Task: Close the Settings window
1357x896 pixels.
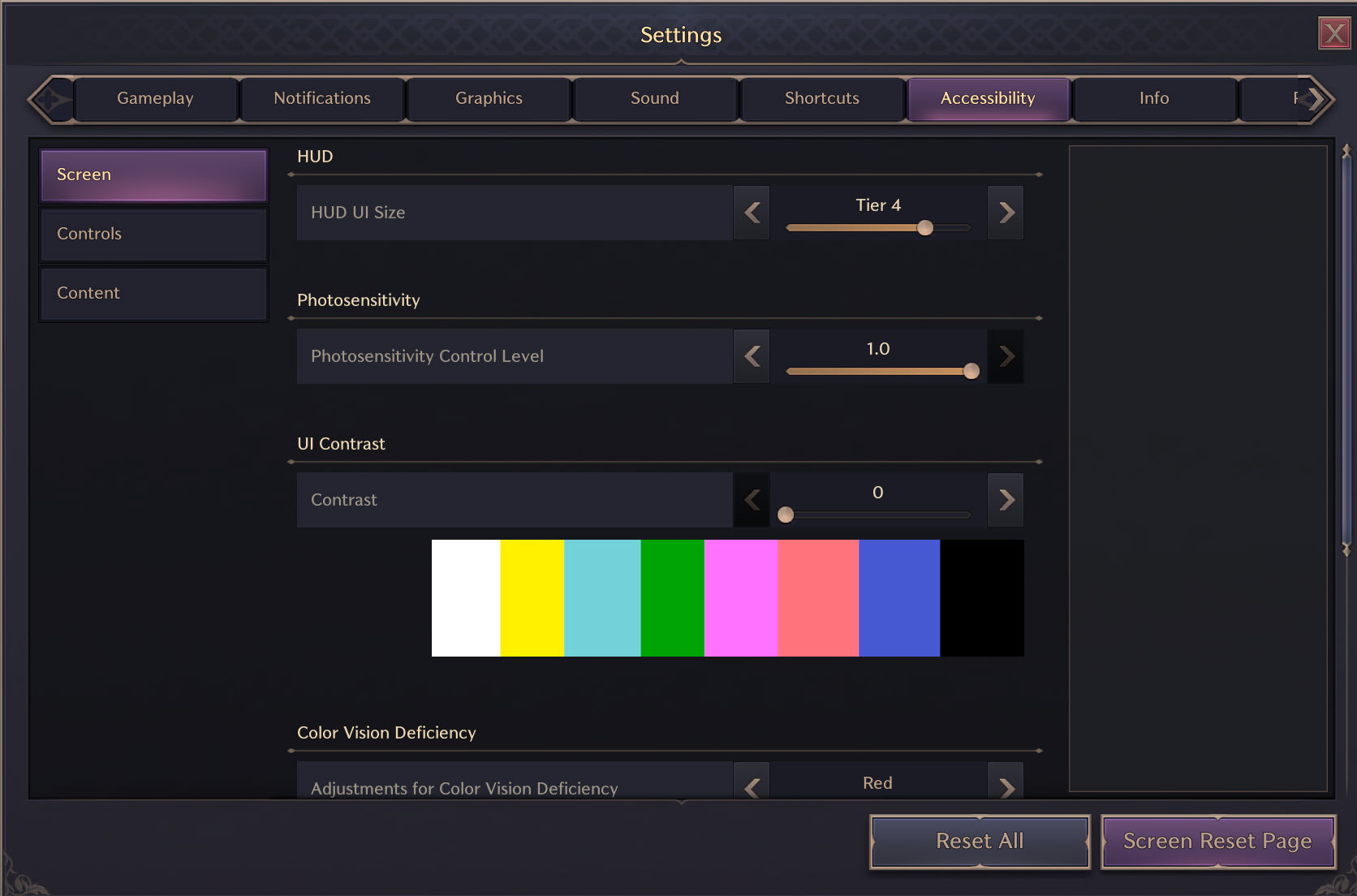Action: coord(1333,34)
